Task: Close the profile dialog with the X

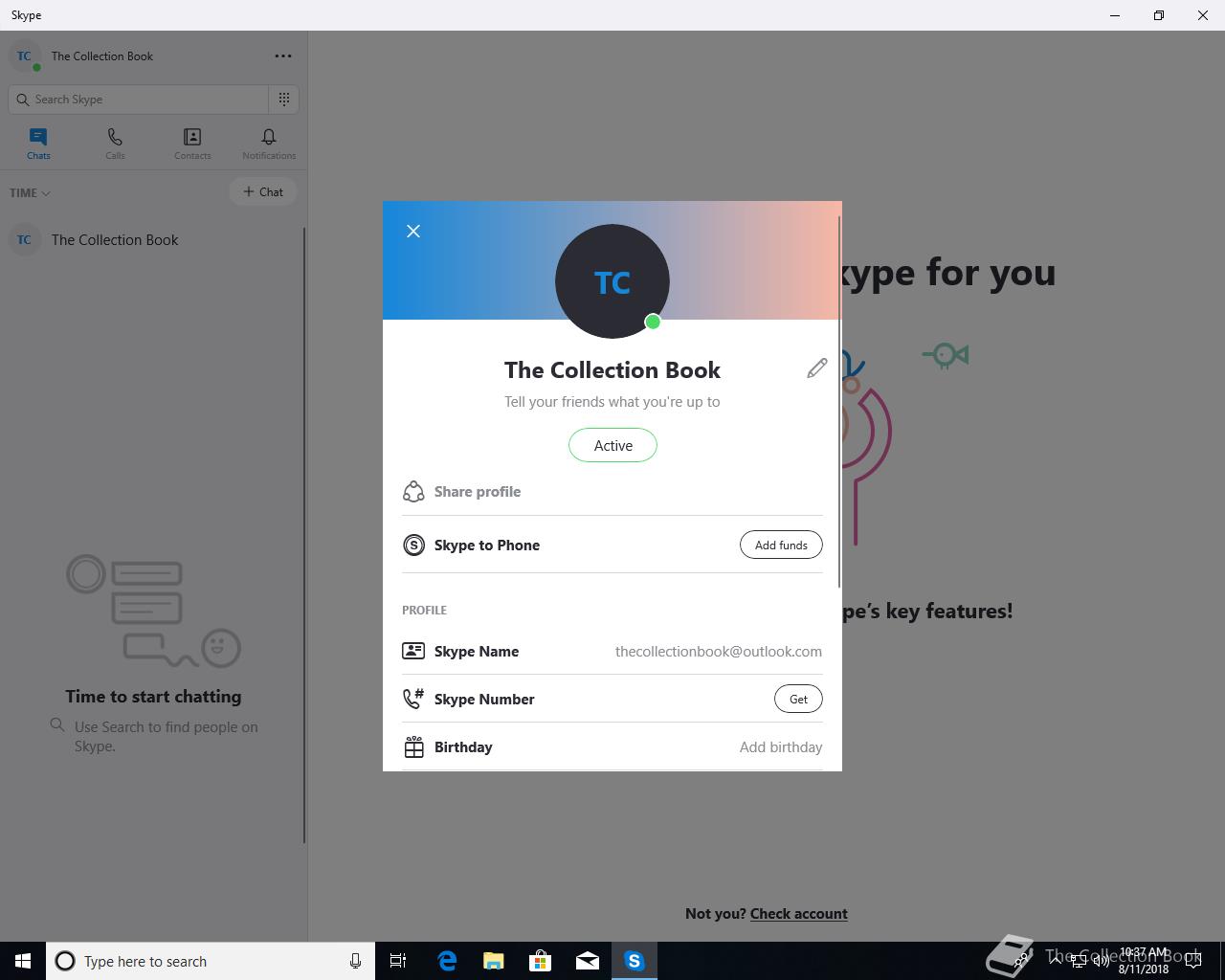Action: point(413,231)
